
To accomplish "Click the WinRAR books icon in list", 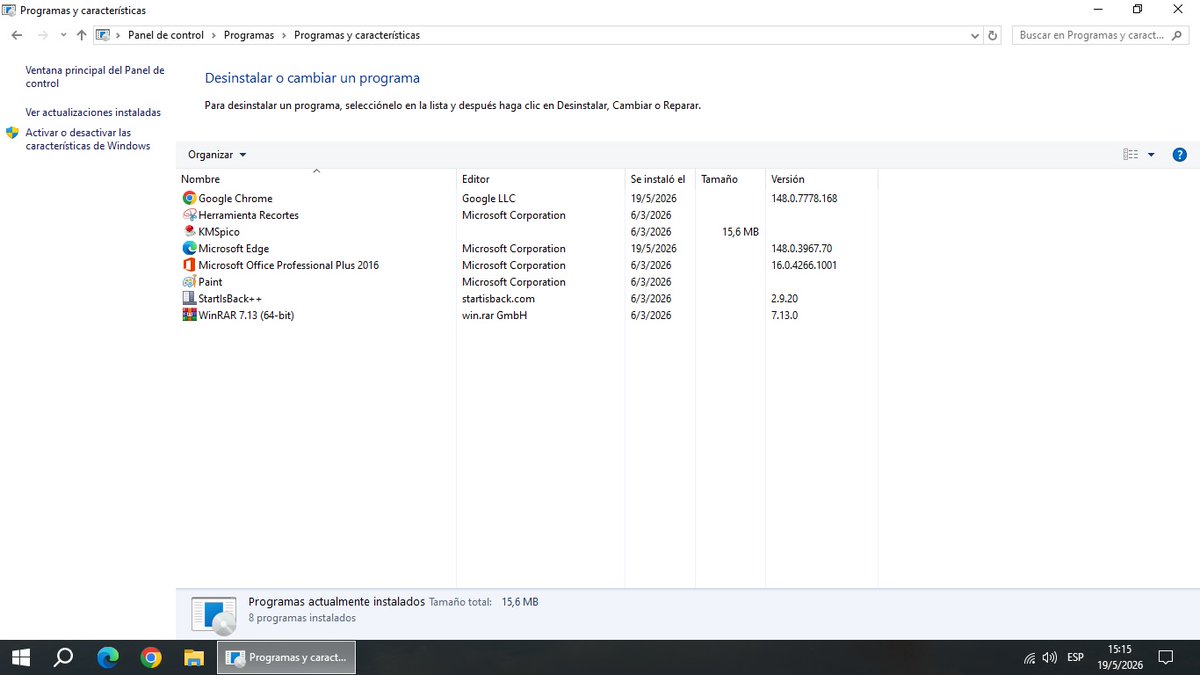I will (190, 315).
